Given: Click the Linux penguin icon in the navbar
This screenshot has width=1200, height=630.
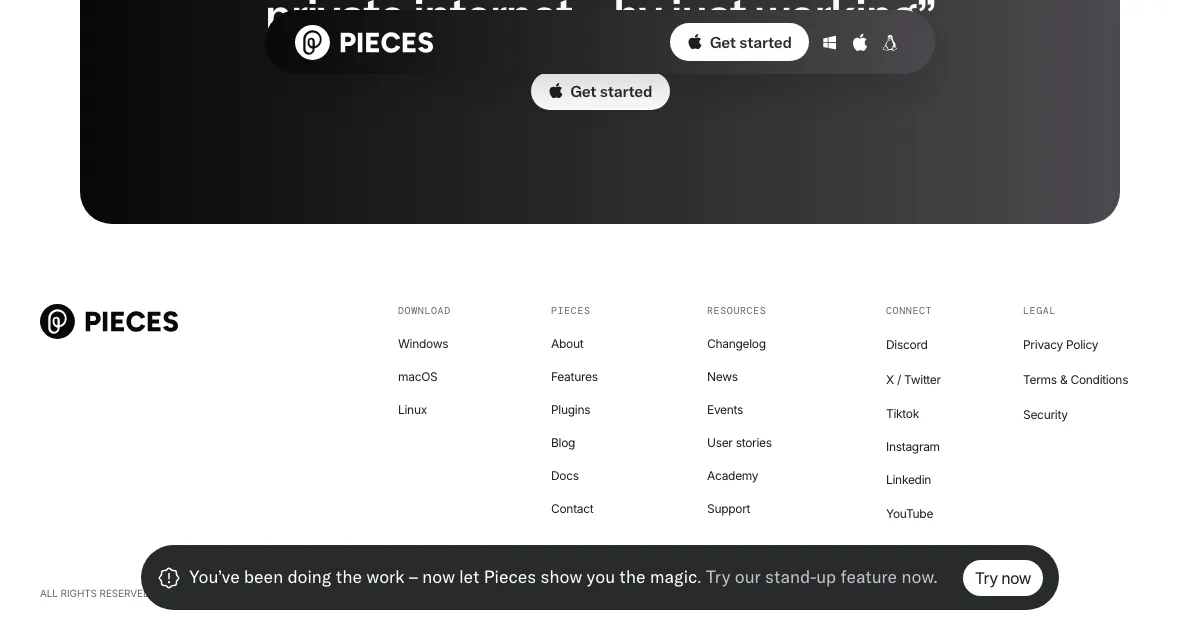Looking at the screenshot, I should pos(890,43).
